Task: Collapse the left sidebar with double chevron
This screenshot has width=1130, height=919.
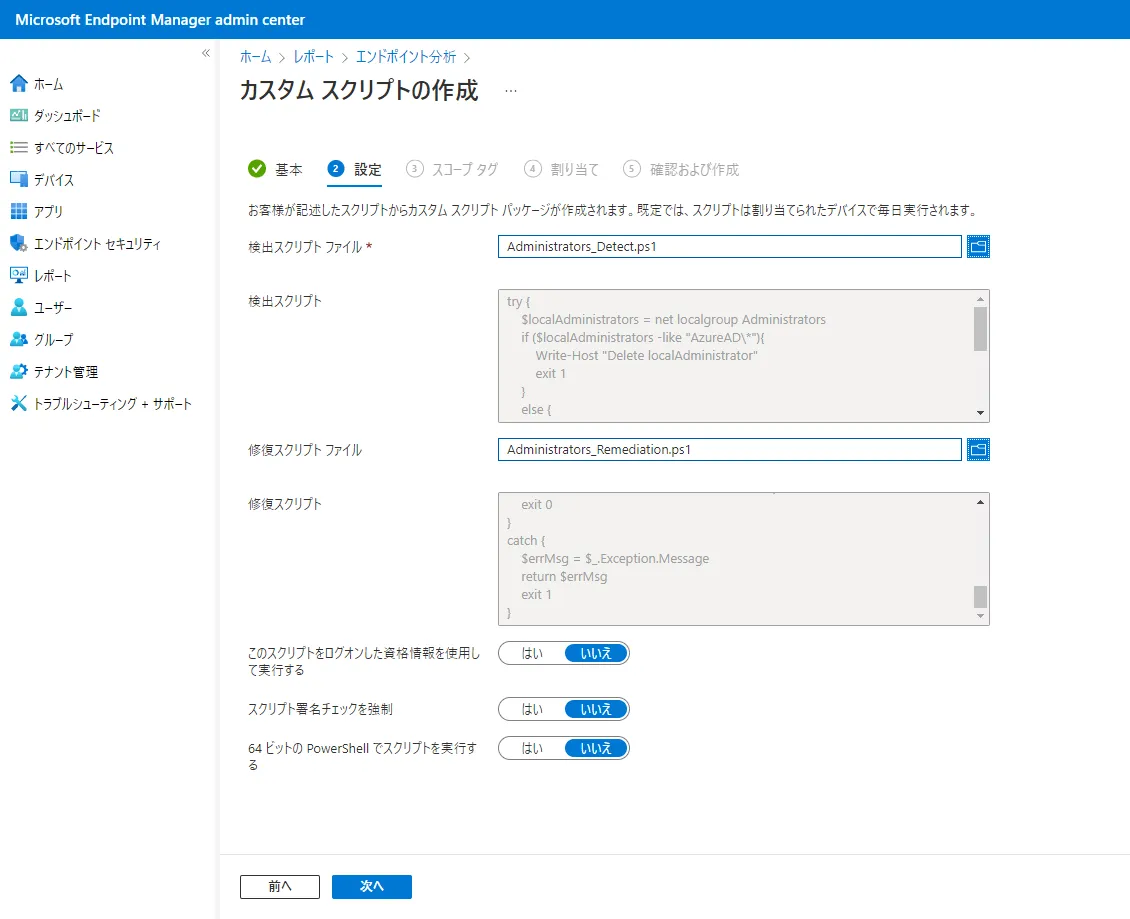Action: 205,53
